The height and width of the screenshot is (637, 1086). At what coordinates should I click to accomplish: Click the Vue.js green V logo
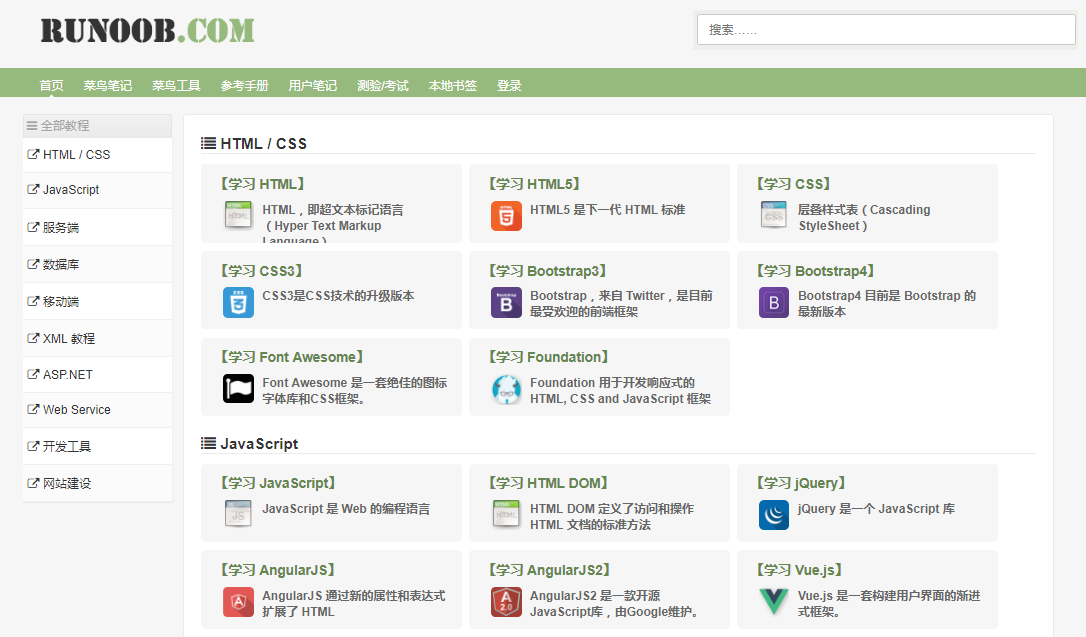pyautogui.click(x=774, y=601)
